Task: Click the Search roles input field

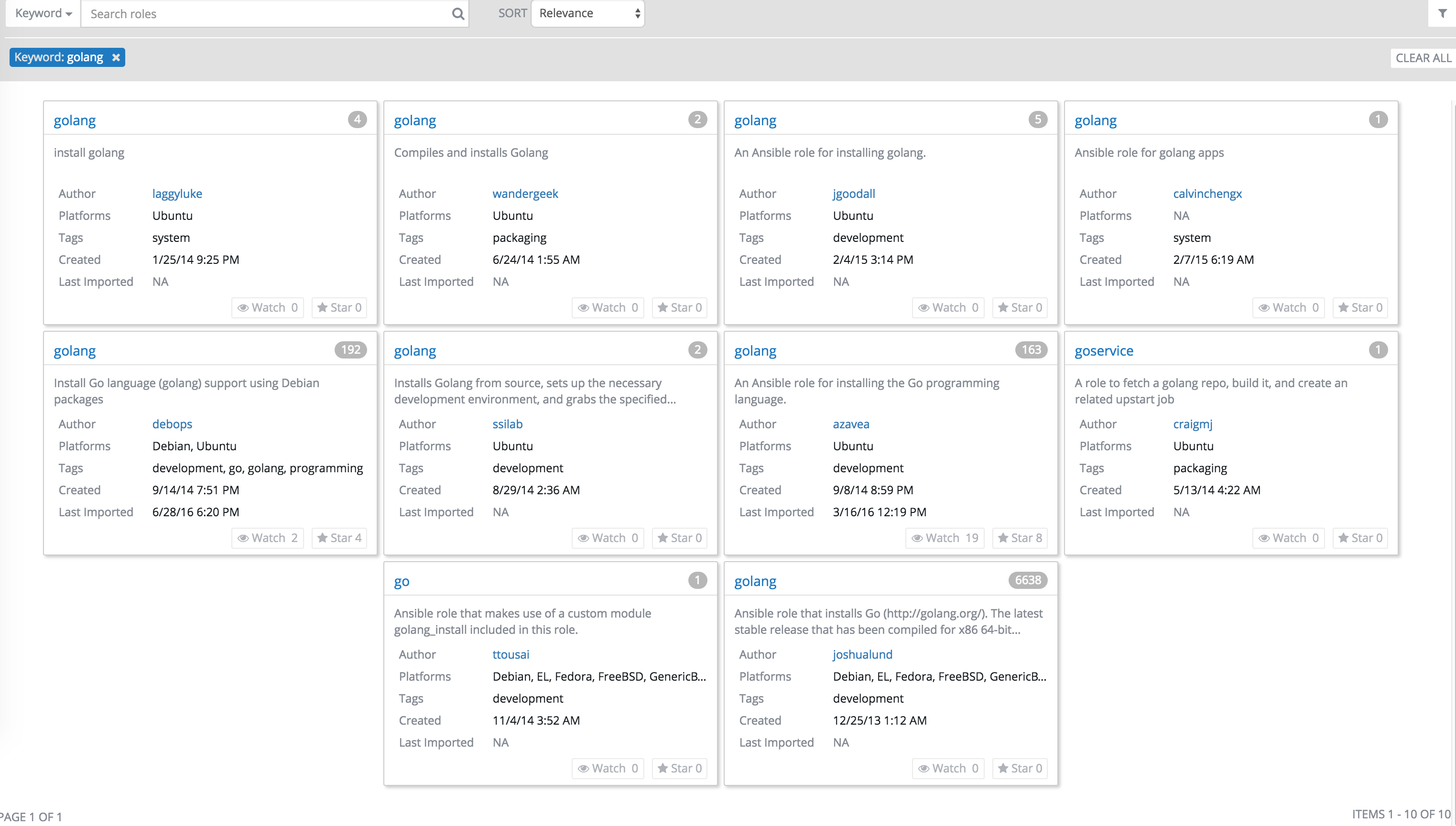Action: point(267,13)
